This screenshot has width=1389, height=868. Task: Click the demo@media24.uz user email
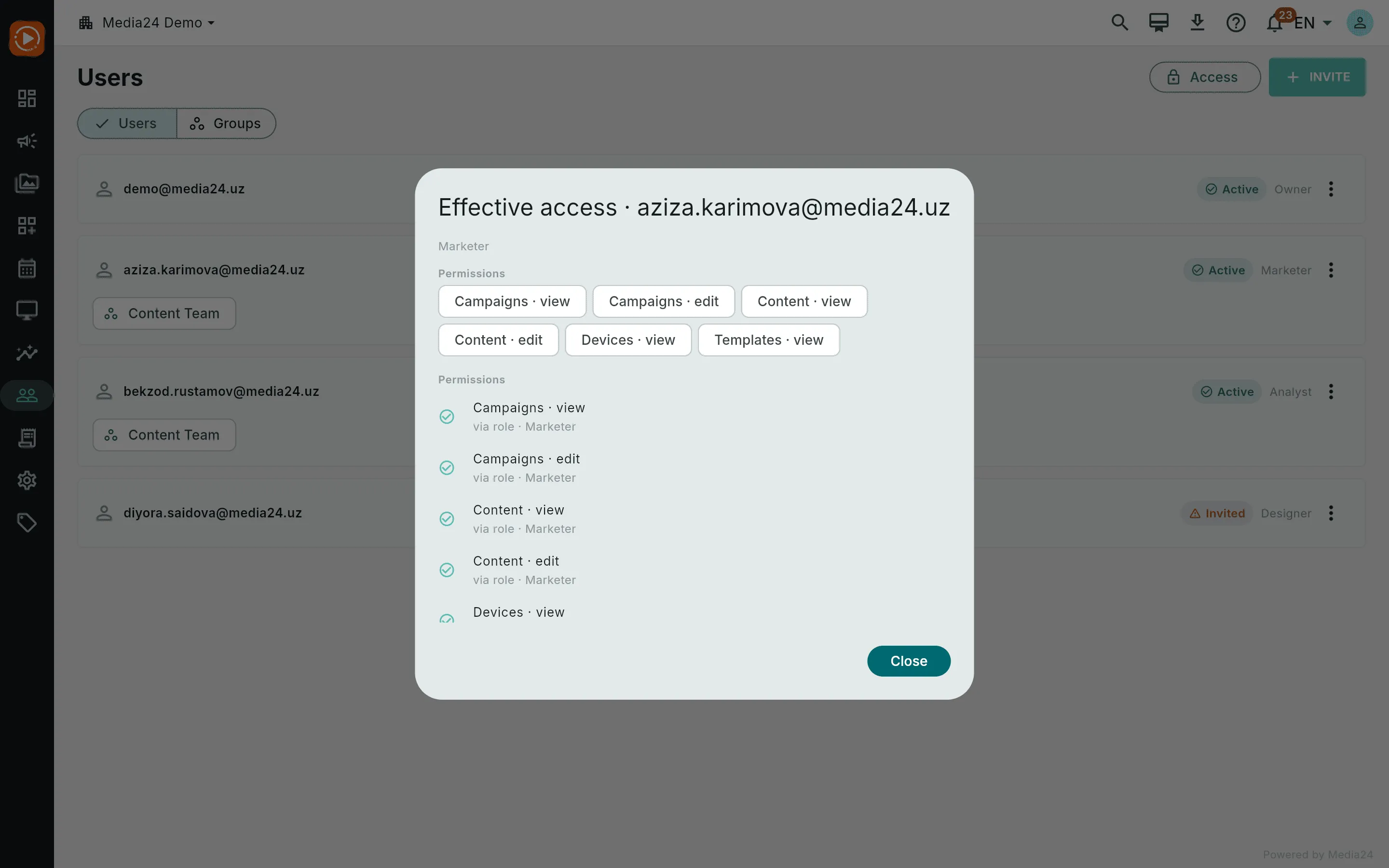click(x=184, y=189)
